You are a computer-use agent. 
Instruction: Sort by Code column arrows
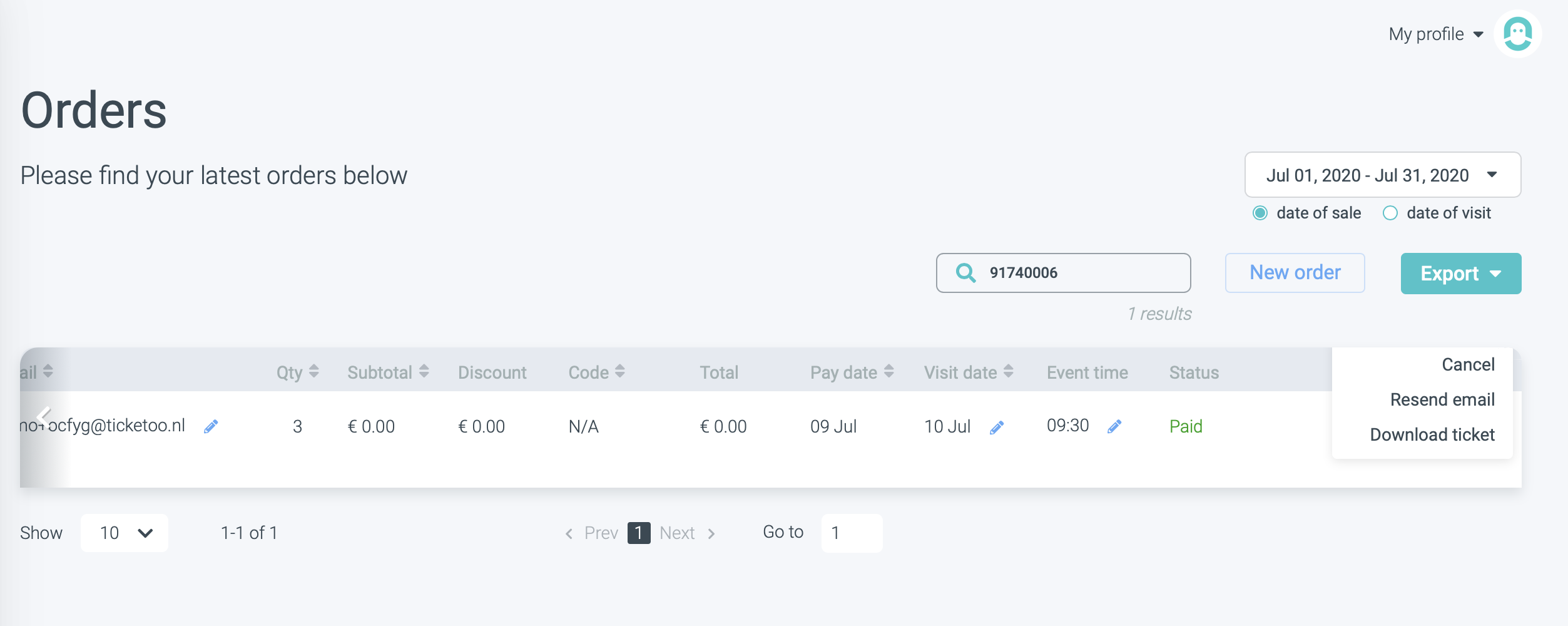(x=620, y=371)
